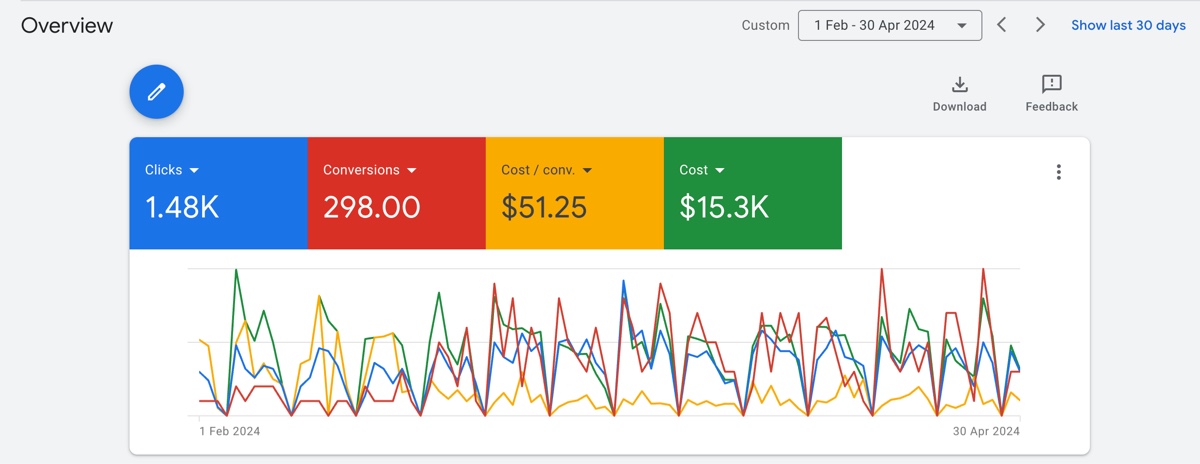Open the three-dot more options menu
This screenshot has width=1200, height=464.
[1059, 172]
